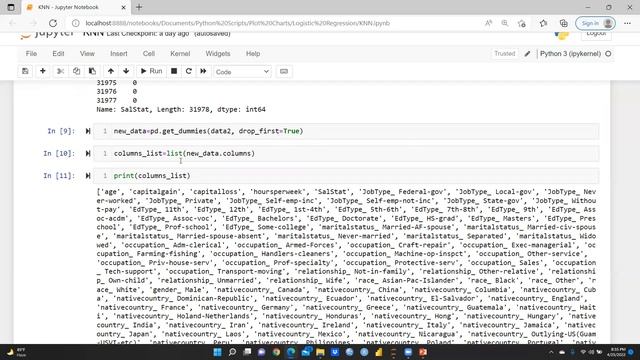The height and width of the screenshot is (360, 640).
Task: Click the browser address bar URL
Action: click(238, 23)
